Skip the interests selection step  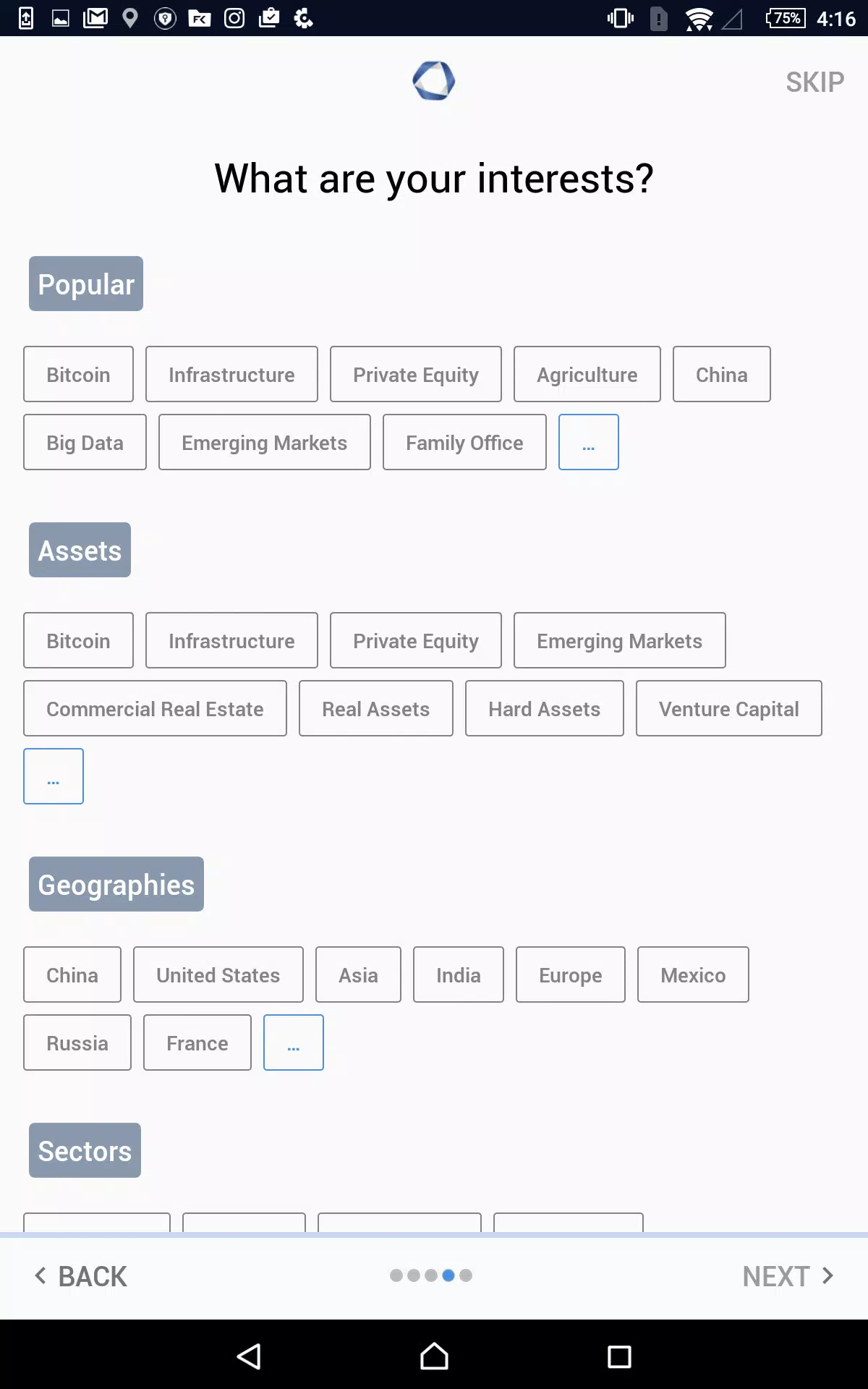tap(815, 82)
